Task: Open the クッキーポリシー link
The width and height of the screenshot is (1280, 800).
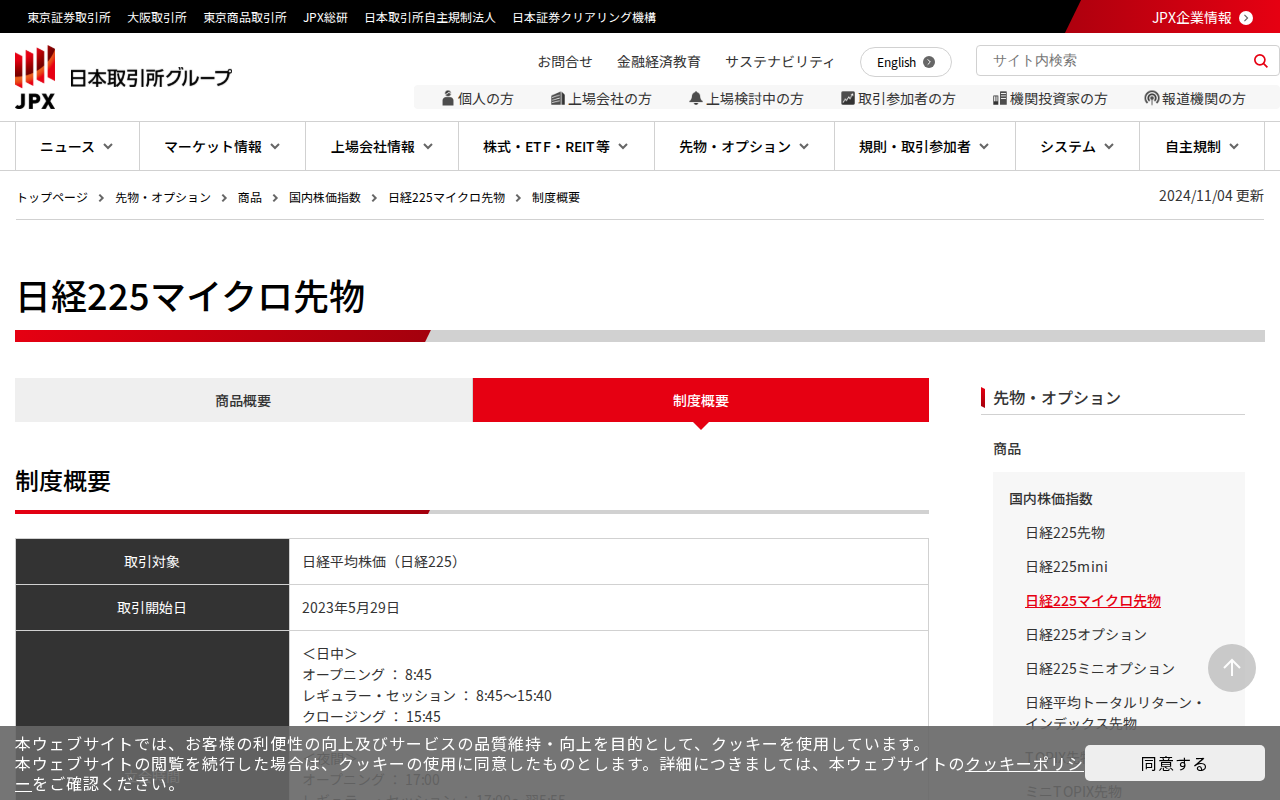Action: point(1023,764)
